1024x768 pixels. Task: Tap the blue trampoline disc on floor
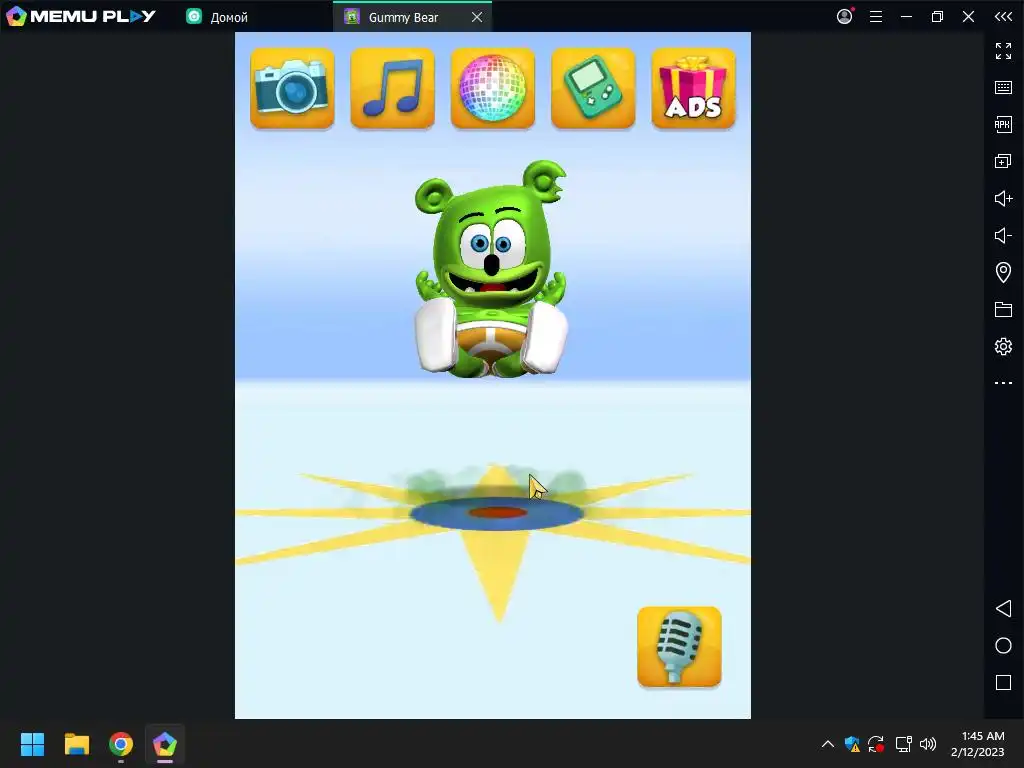pos(496,513)
